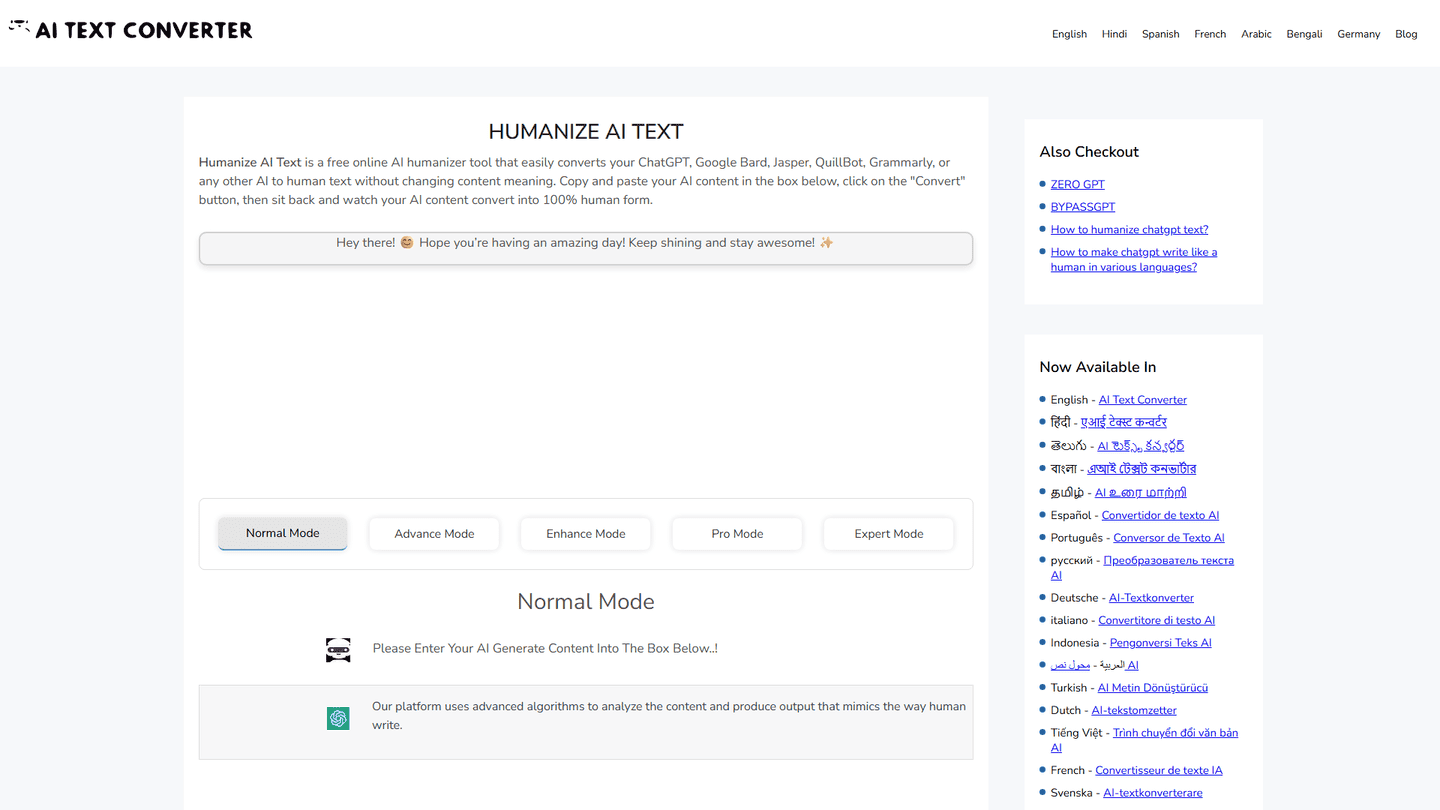The height and width of the screenshot is (810, 1440).
Task: Click the green ChatGPT logo icon
Action: (338, 718)
